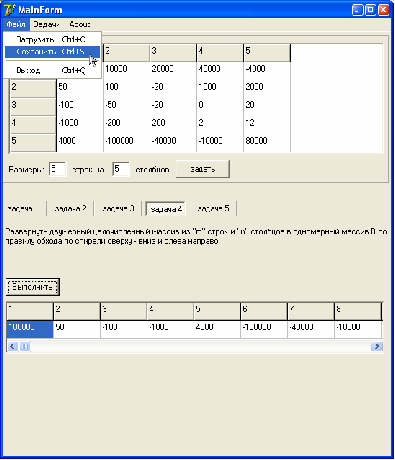The image size is (395, 460).
Task: Switch to the задача 2 tab
Action: pos(70,209)
